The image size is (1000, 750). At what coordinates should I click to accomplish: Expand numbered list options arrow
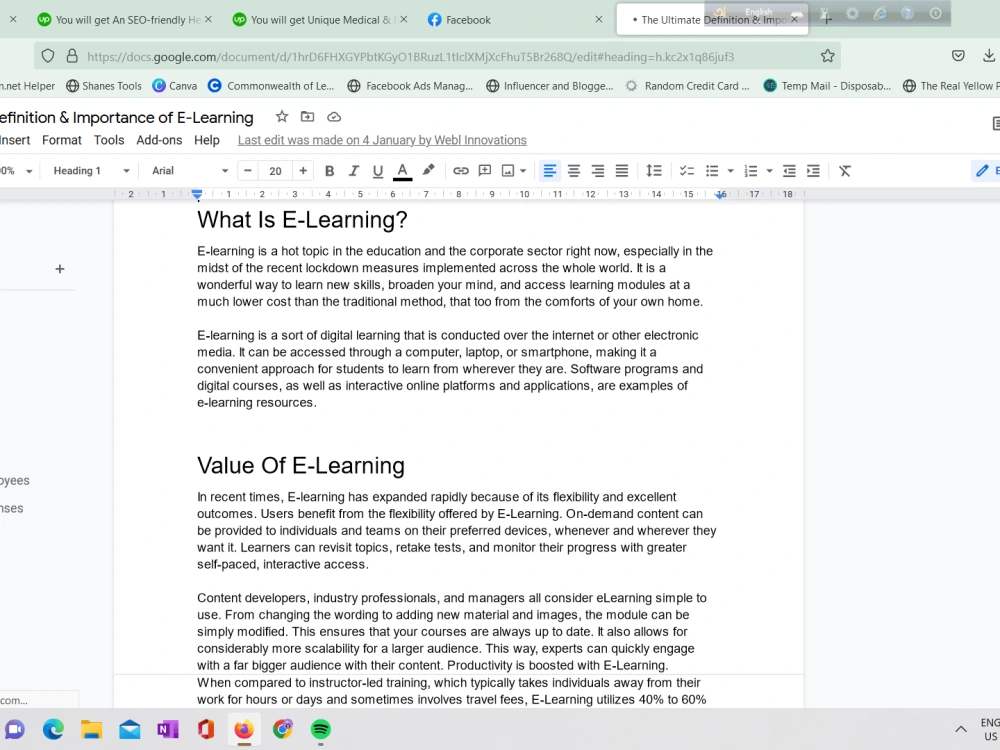(x=769, y=171)
